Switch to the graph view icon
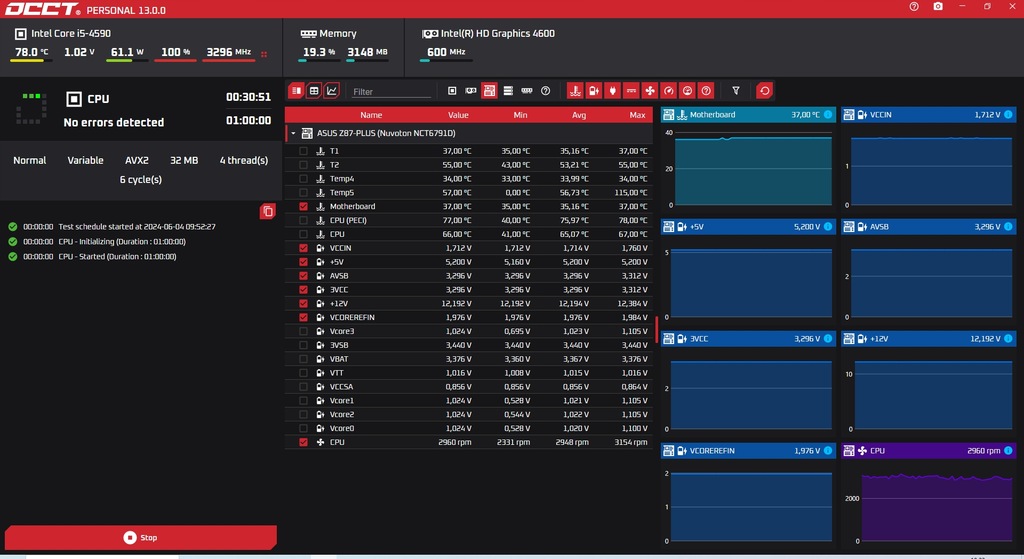Viewport: 1024px width, 559px height. coord(332,91)
